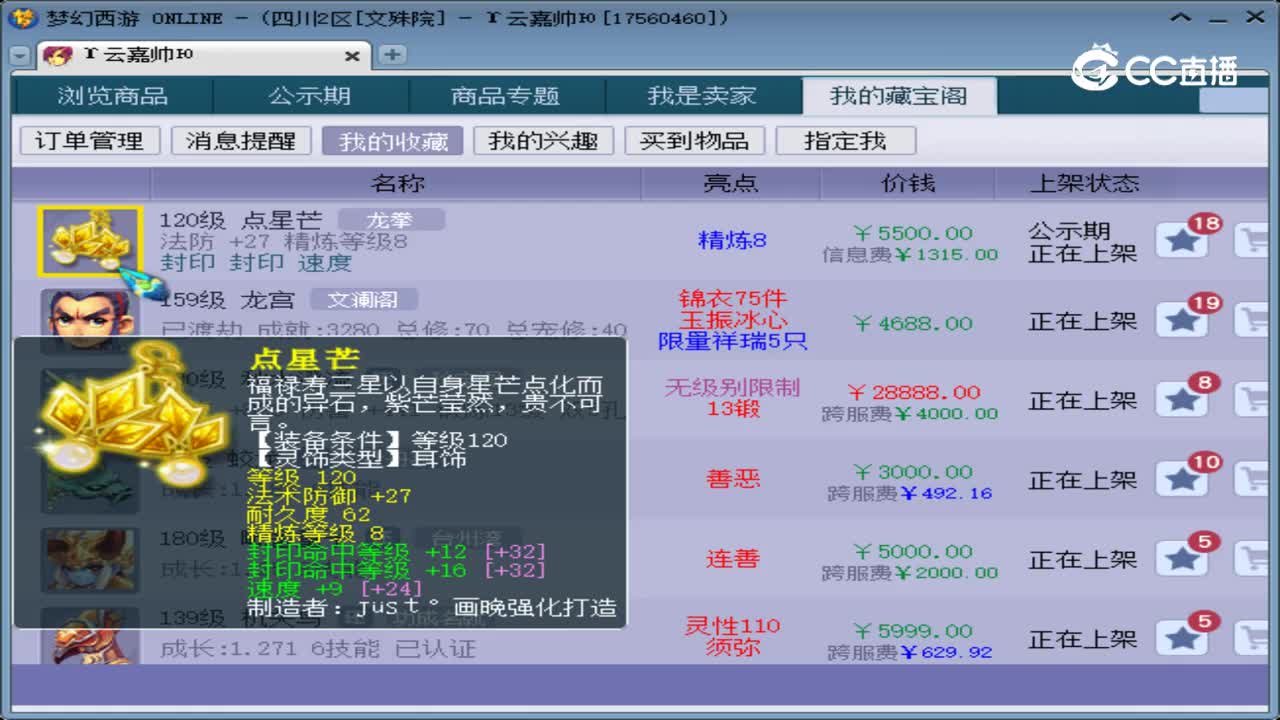Click the 无级别限制 highlight text
The height and width of the screenshot is (720, 1280).
pyautogui.click(x=732, y=387)
